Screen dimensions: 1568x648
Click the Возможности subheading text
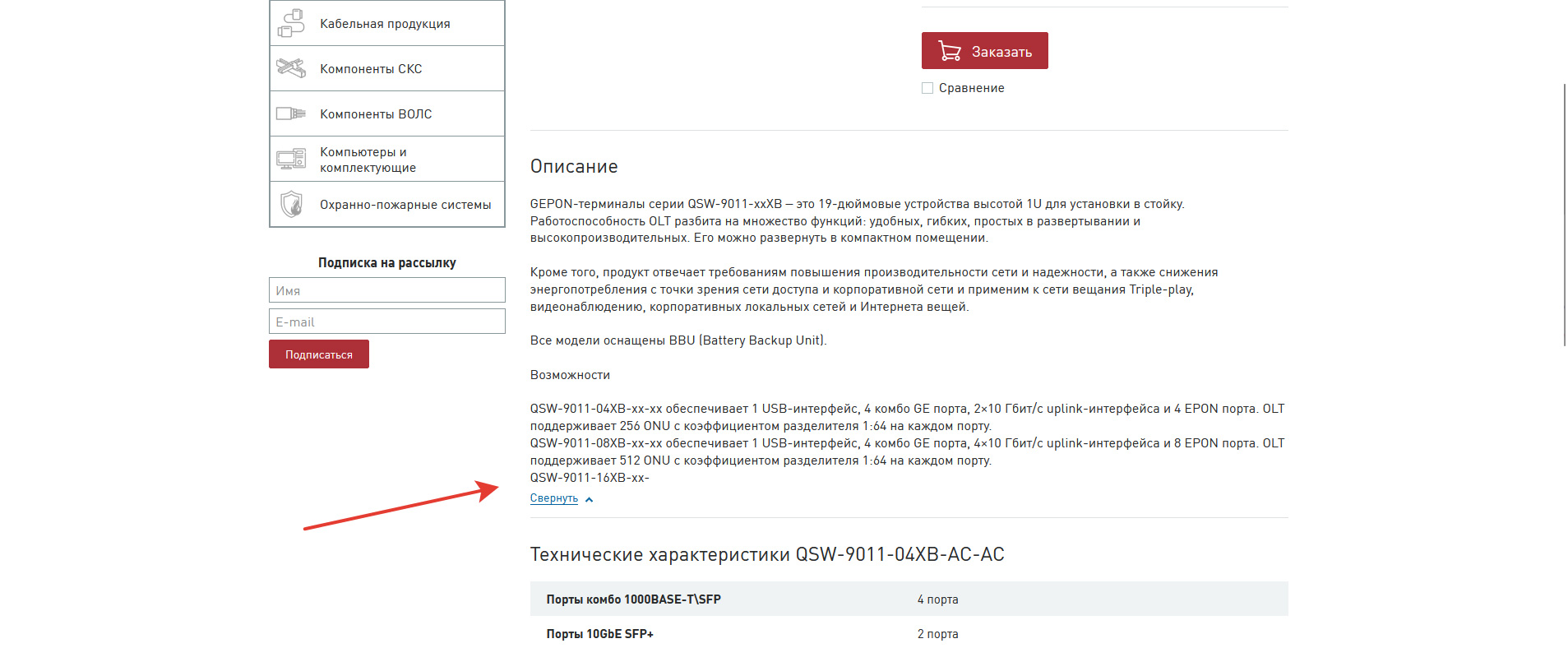(x=570, y=375)
